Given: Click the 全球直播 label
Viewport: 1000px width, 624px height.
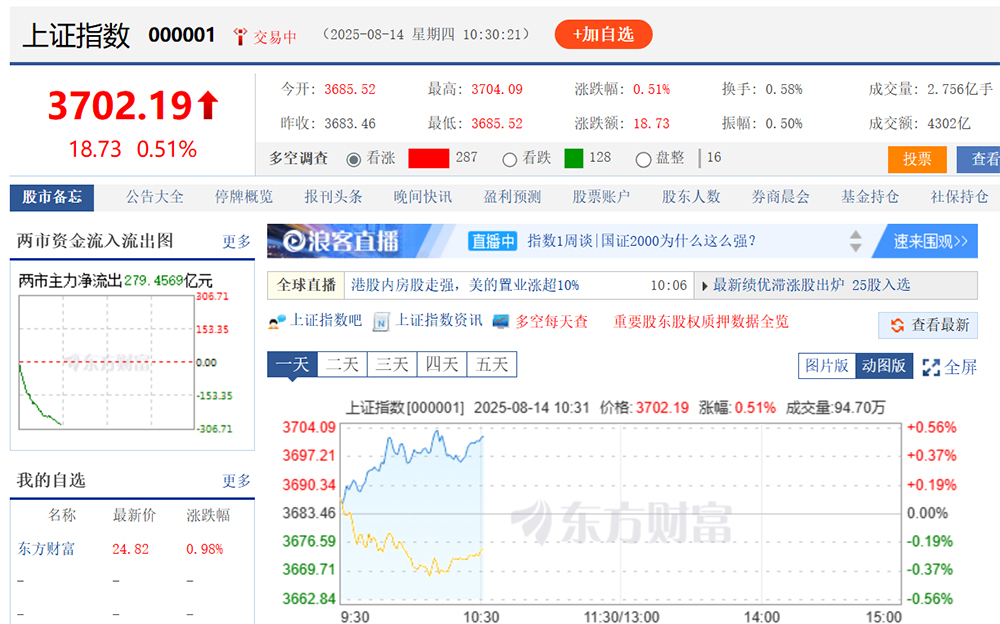Looking at the screenshot, I should coord(306,285).
